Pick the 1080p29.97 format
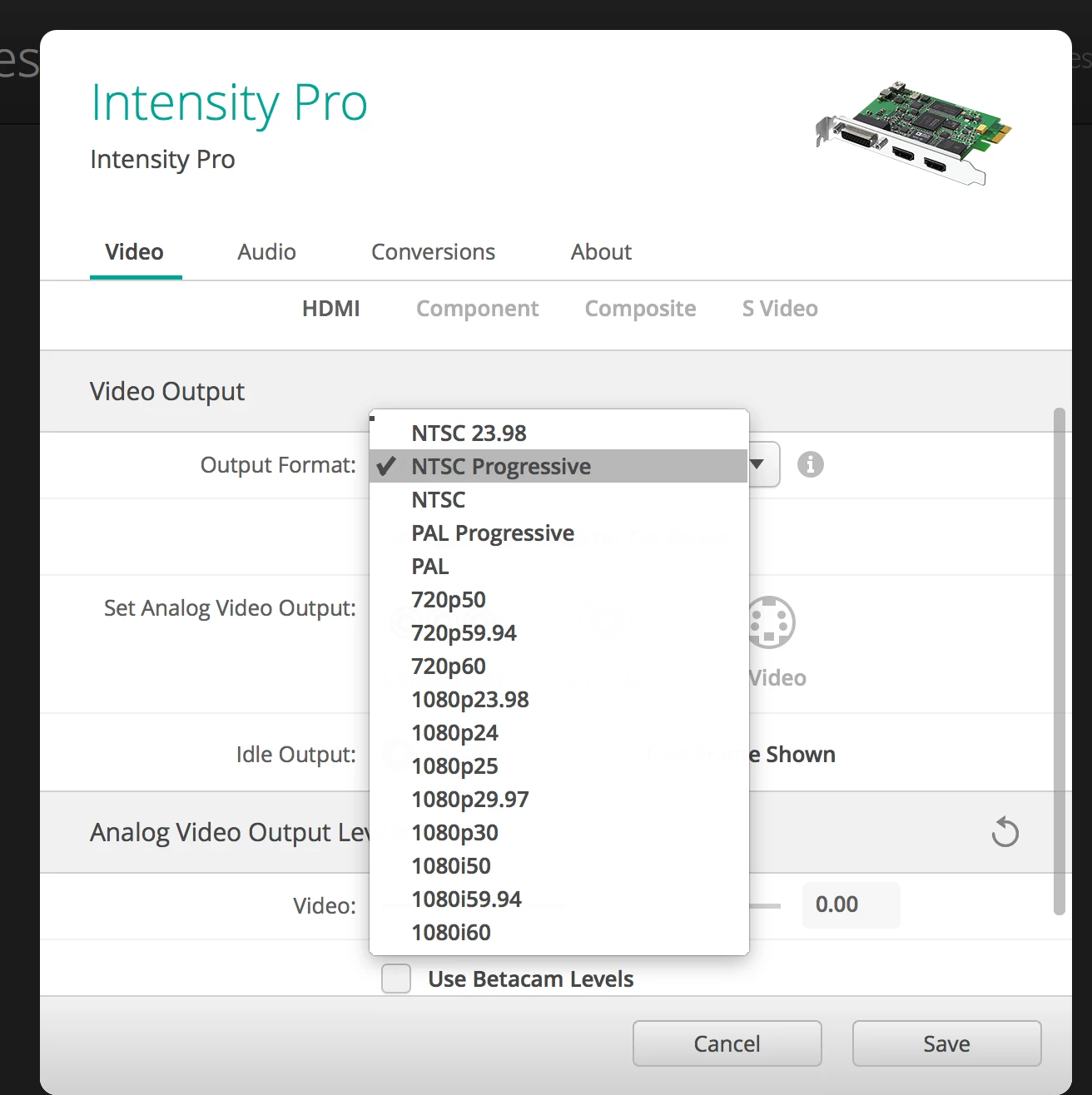 coord(558,799)
